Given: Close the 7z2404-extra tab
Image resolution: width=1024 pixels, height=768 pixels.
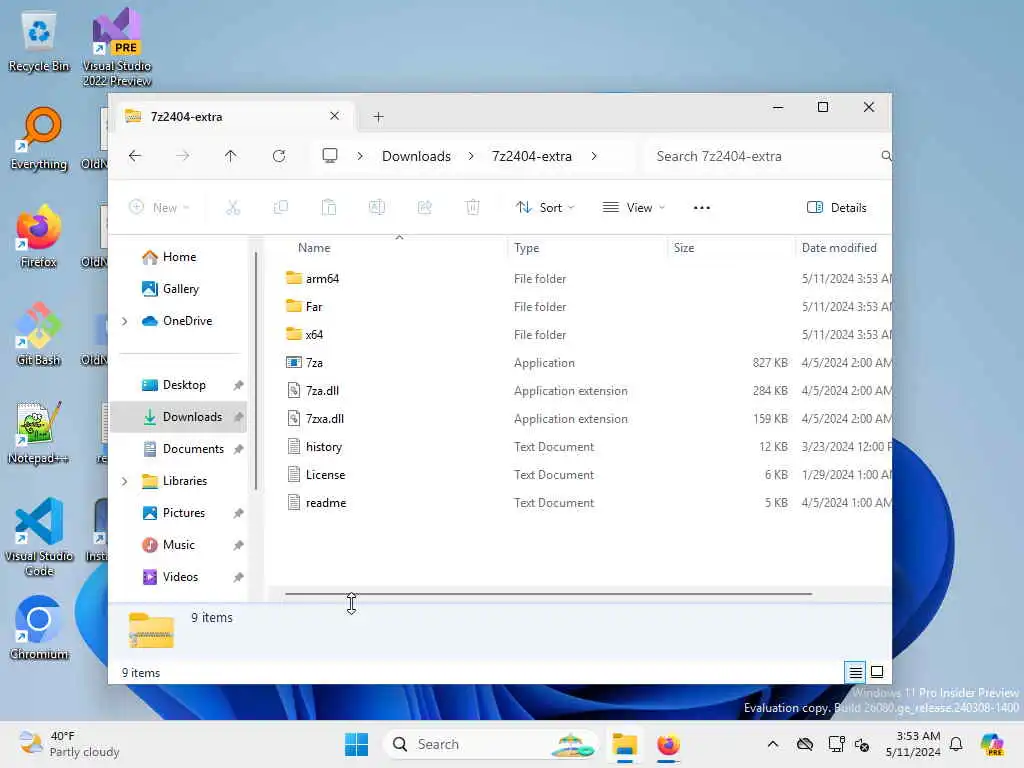Looking at the screenshot, I should pyautogui.click(x=334, y=116).
